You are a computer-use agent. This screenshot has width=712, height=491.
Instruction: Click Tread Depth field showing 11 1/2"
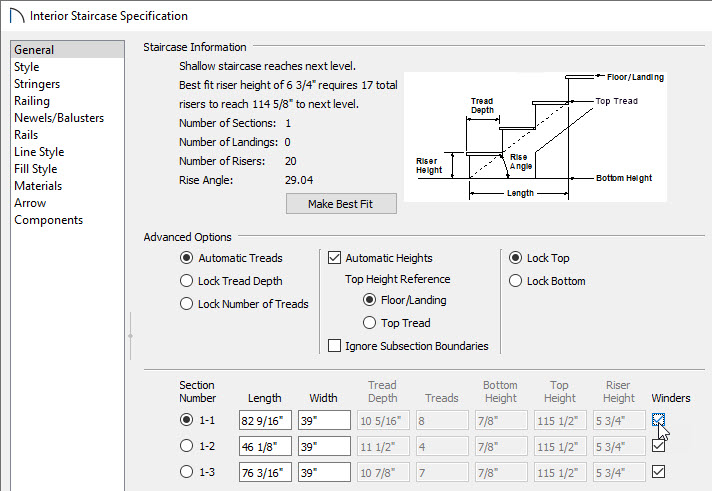tap(383, 446)
